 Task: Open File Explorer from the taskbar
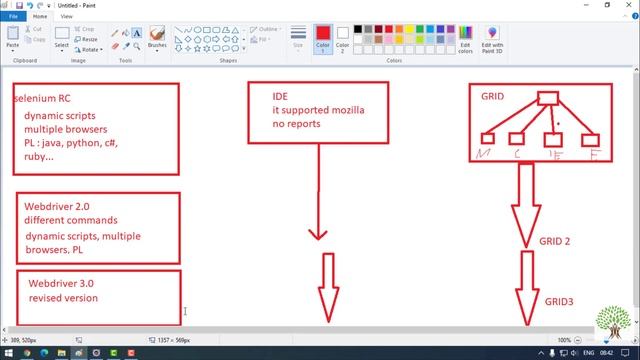pyautogui.click(x=62, y=353)
